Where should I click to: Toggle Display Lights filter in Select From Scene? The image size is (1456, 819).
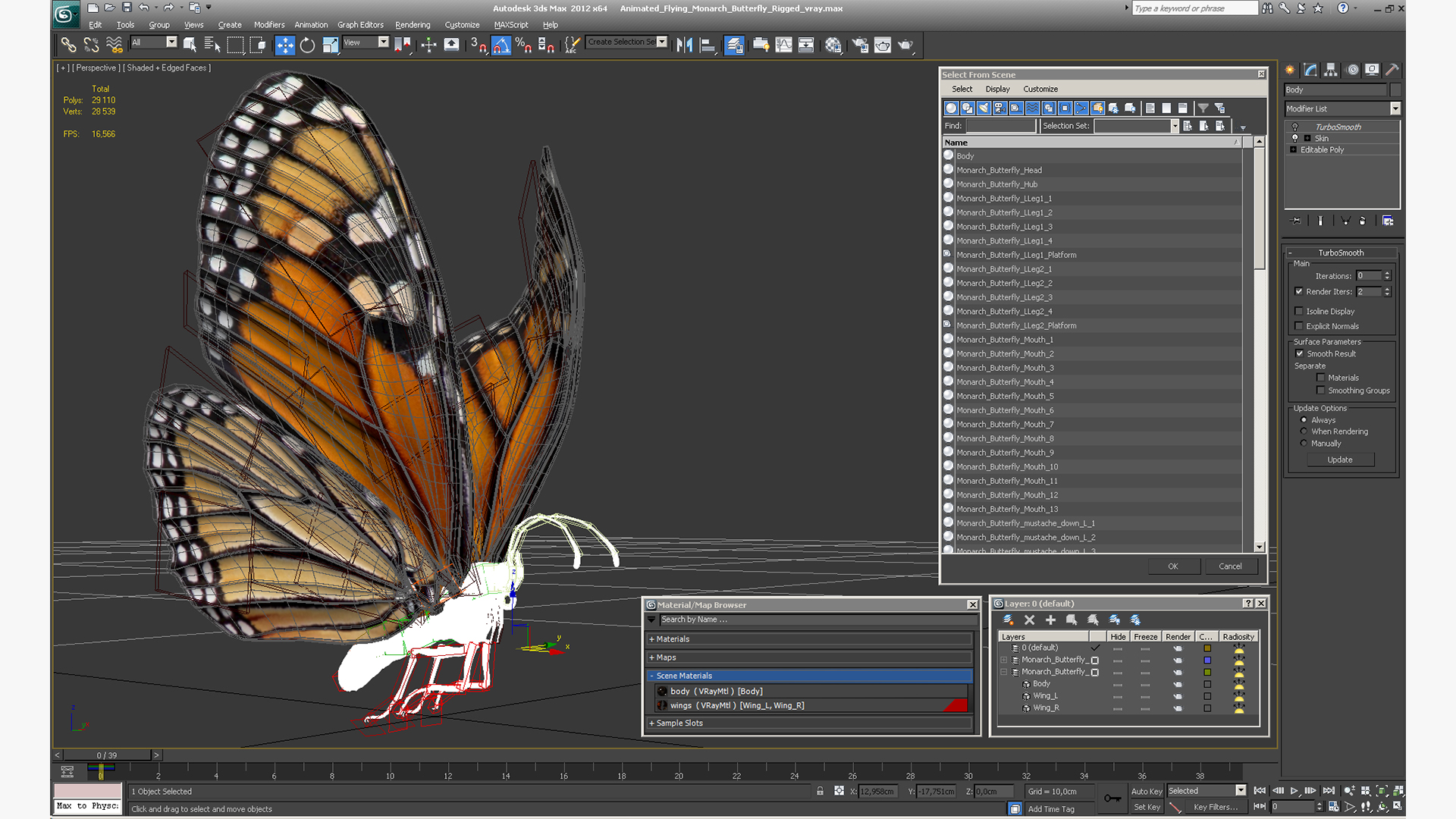click(x=984, y=108)
